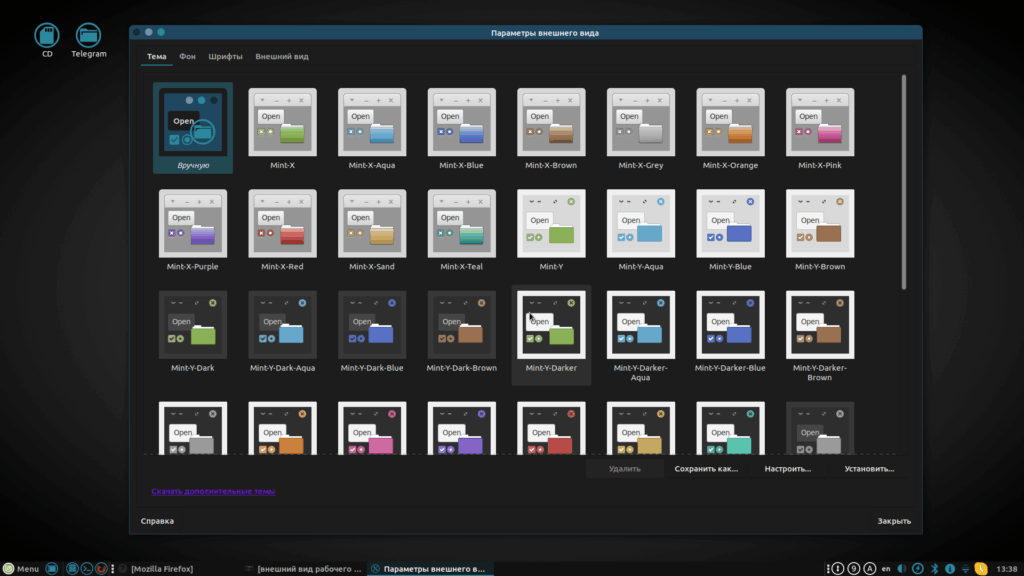Click the Сохранить как... button
Viewport: 1024px width, 576px height.
click(x=706, y=468)
